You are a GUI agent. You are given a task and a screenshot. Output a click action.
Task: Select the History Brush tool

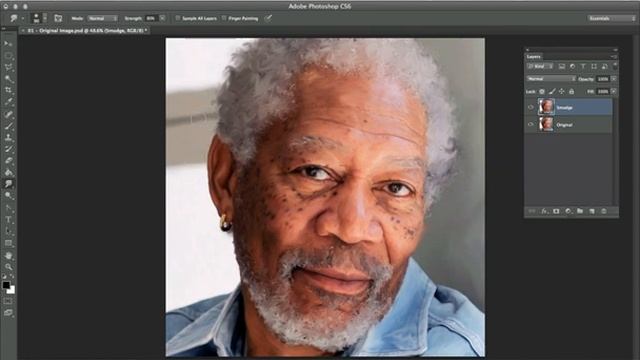[8, 149]
